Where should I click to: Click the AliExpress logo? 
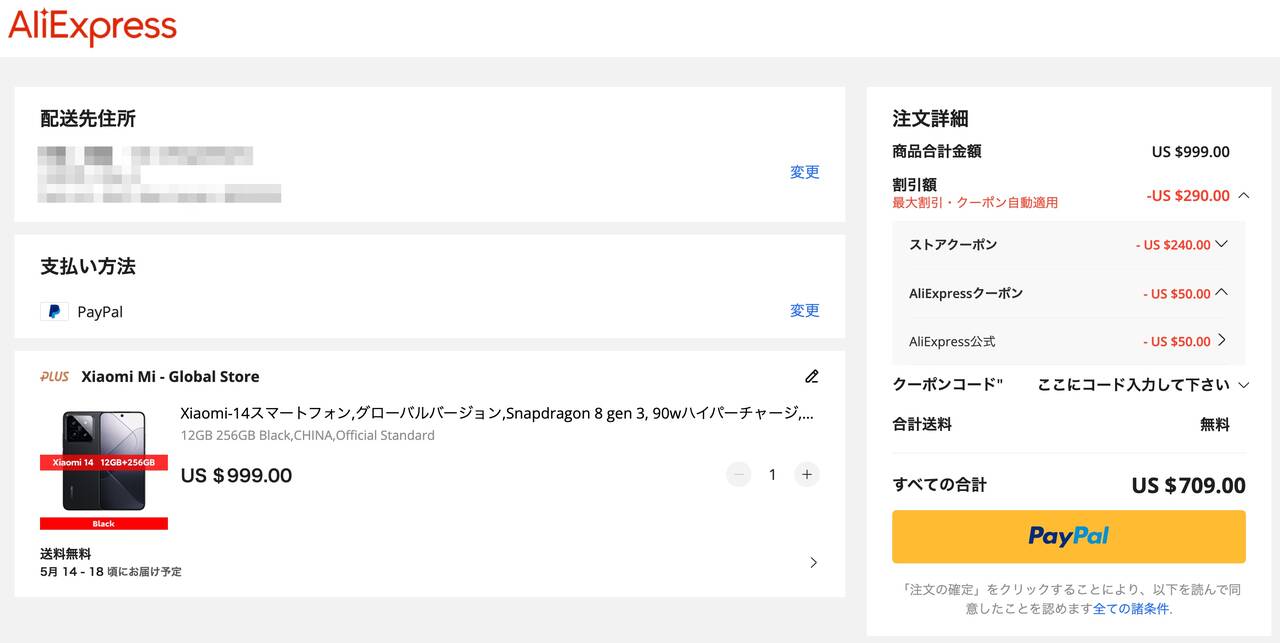coord(92,27)
